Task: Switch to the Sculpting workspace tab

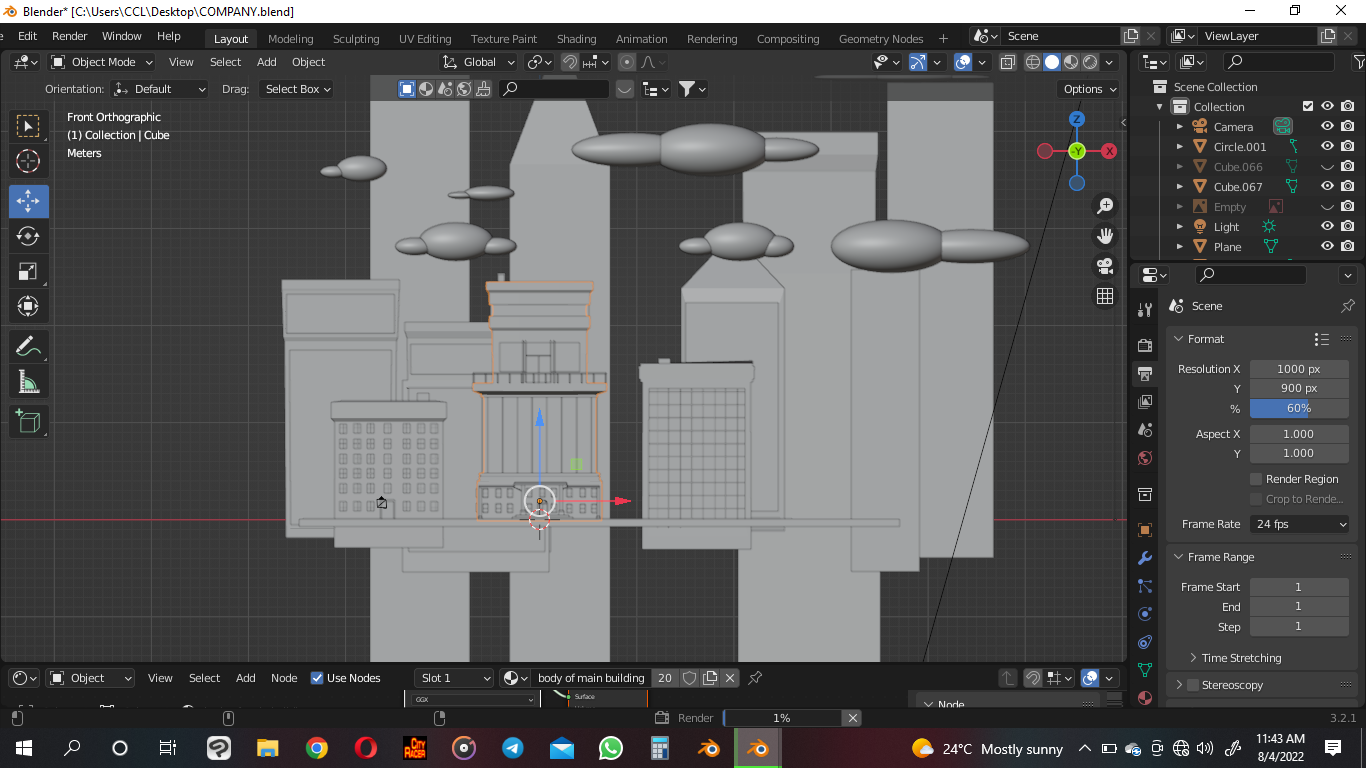Action: coord(356,39)
